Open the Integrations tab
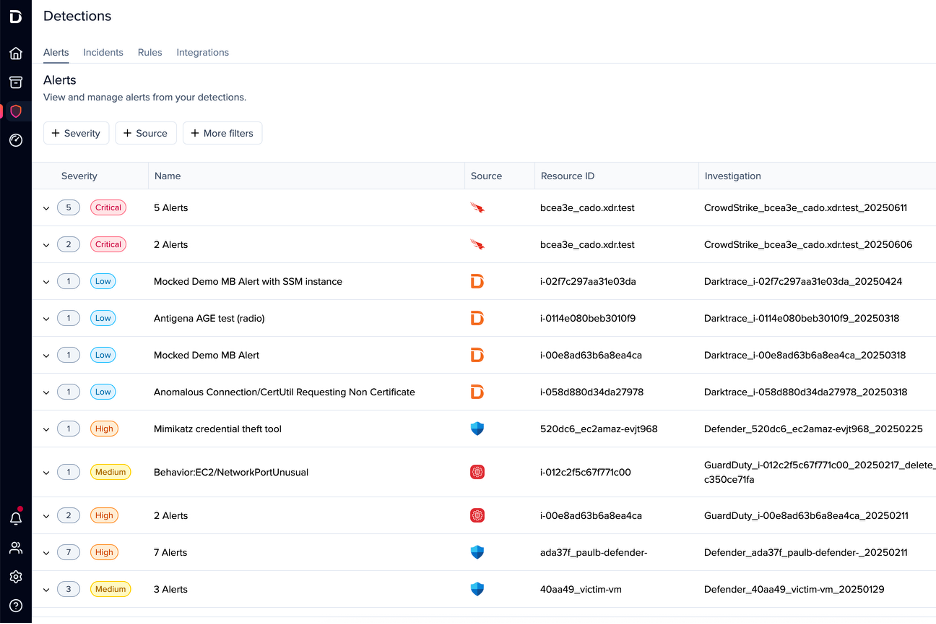The width and height of the screenshot is (936, 624). click(x=202, y=52)
